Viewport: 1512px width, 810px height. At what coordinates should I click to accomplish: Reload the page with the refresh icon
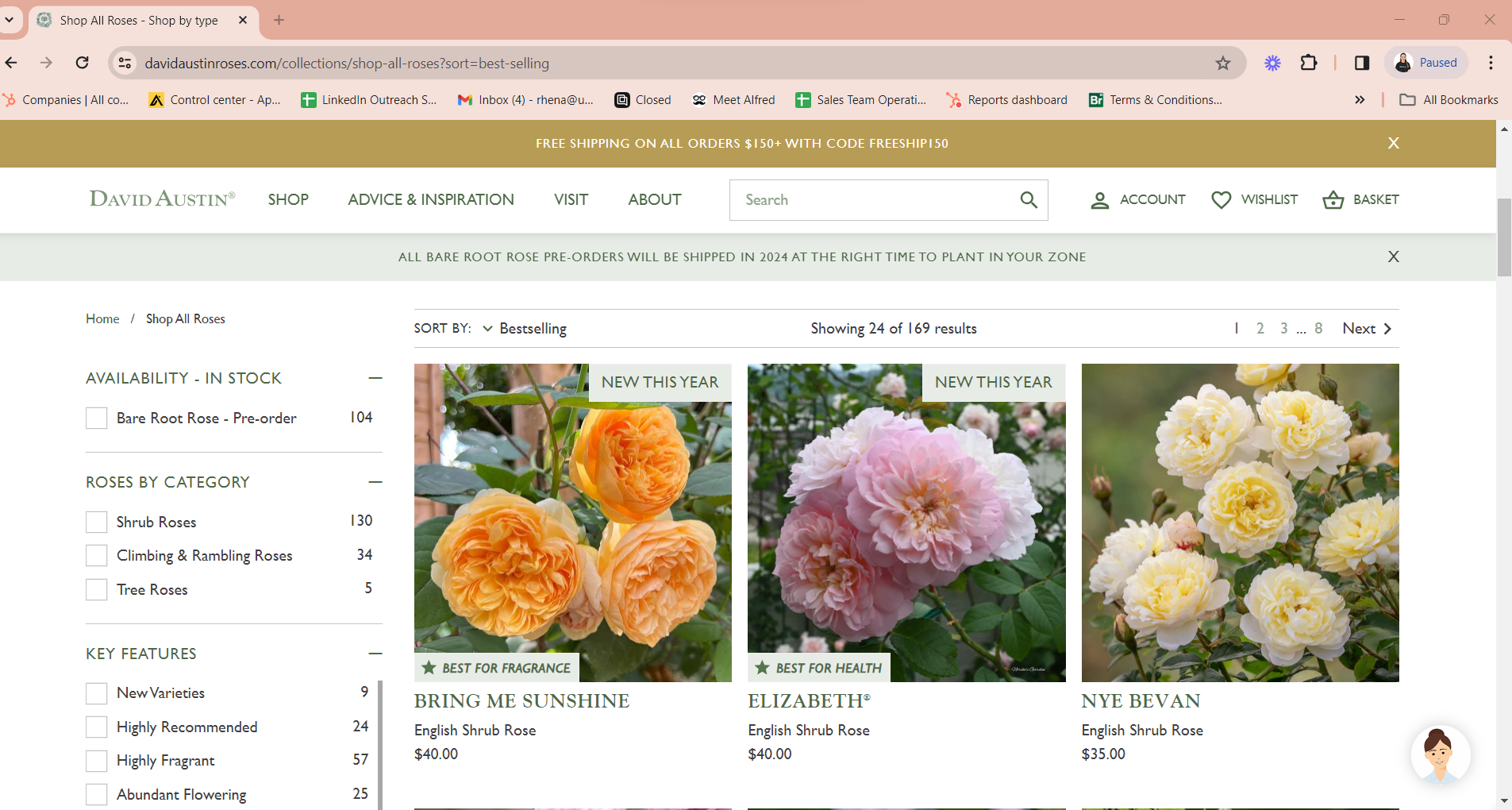[83, 63]
